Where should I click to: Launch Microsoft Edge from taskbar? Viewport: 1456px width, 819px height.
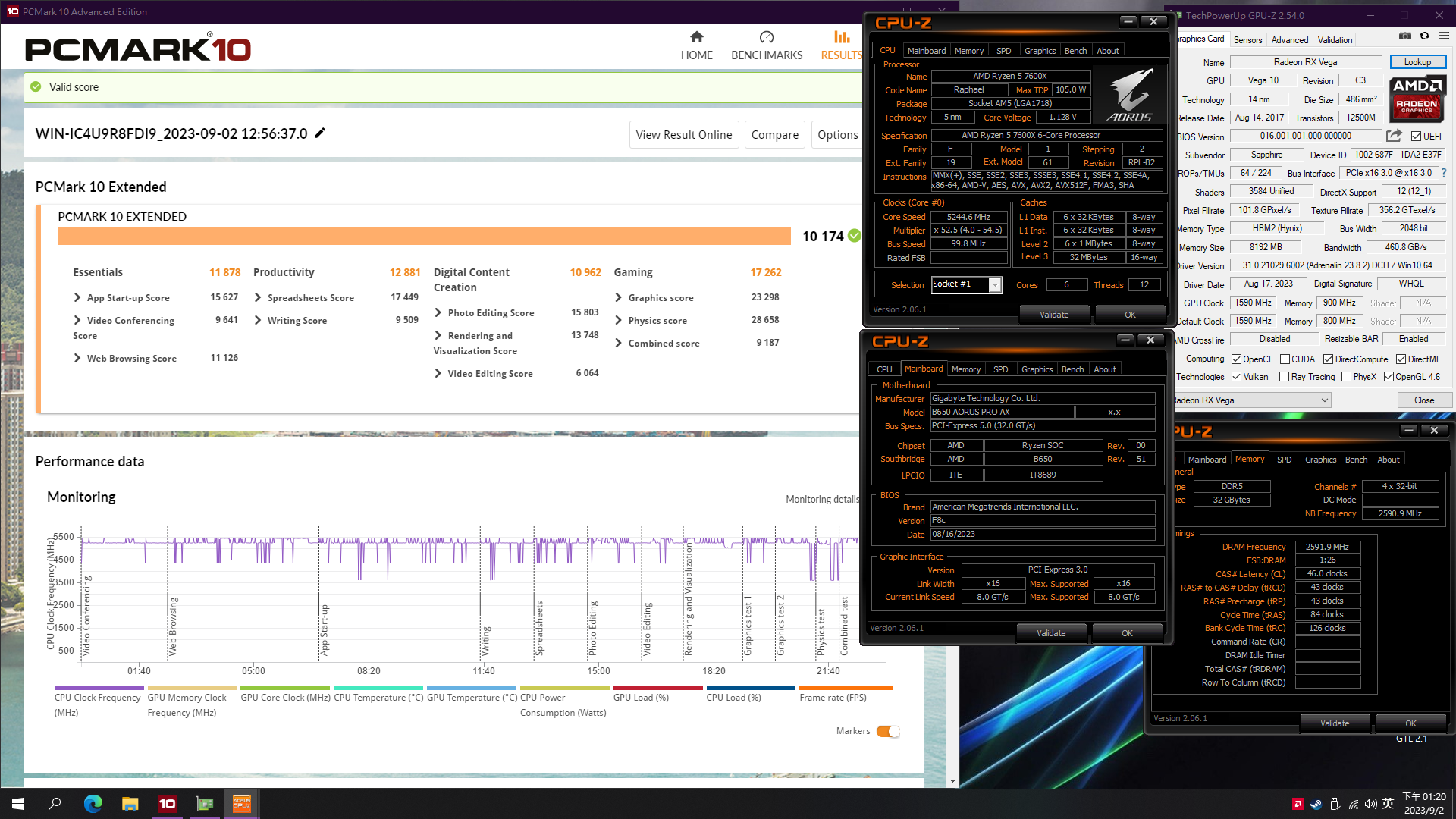click(93, 804)
